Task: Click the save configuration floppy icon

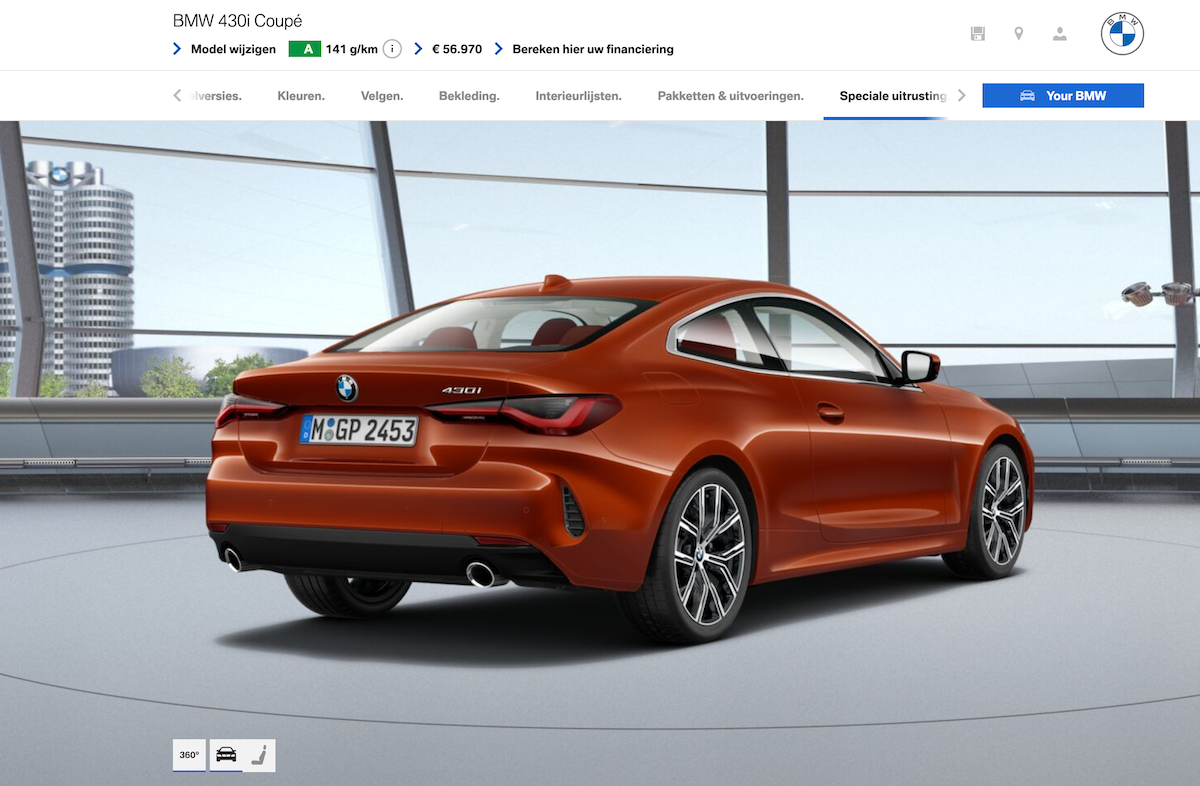Action: click(x=978, y=34)
